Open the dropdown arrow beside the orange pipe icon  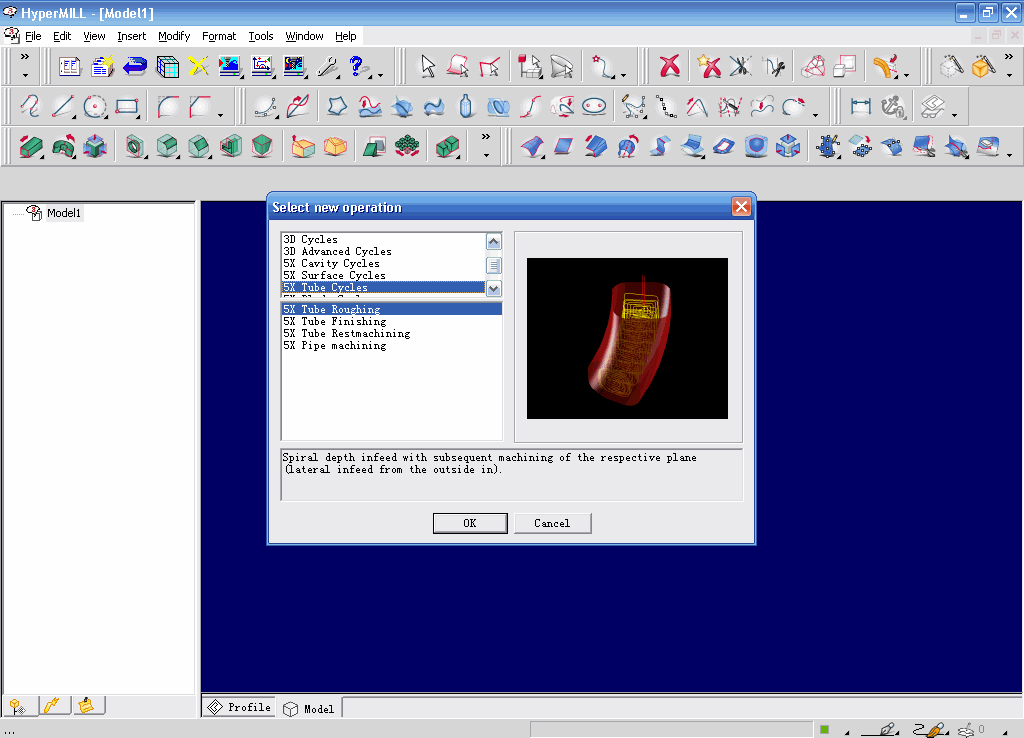(906, 75)
